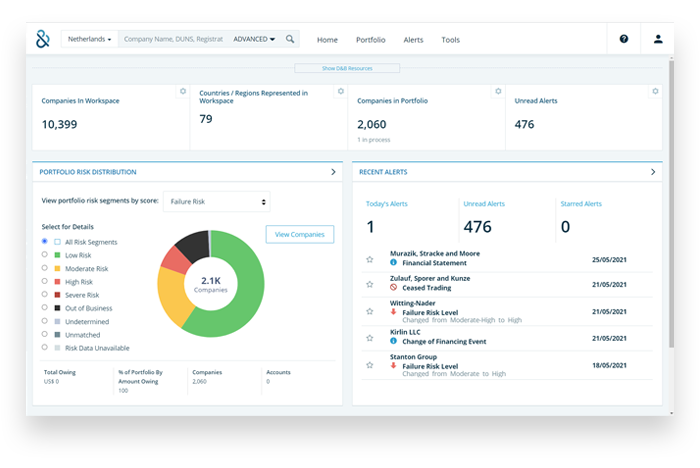Open Stanton Group company alert
Image resolution: width=700 pixels, height=468 pixels.
coord(413,357)
